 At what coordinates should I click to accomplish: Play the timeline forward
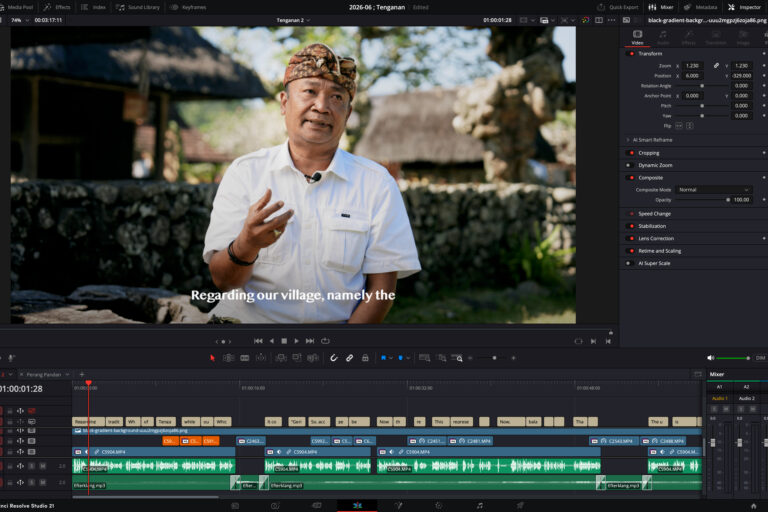coord(296,341)
